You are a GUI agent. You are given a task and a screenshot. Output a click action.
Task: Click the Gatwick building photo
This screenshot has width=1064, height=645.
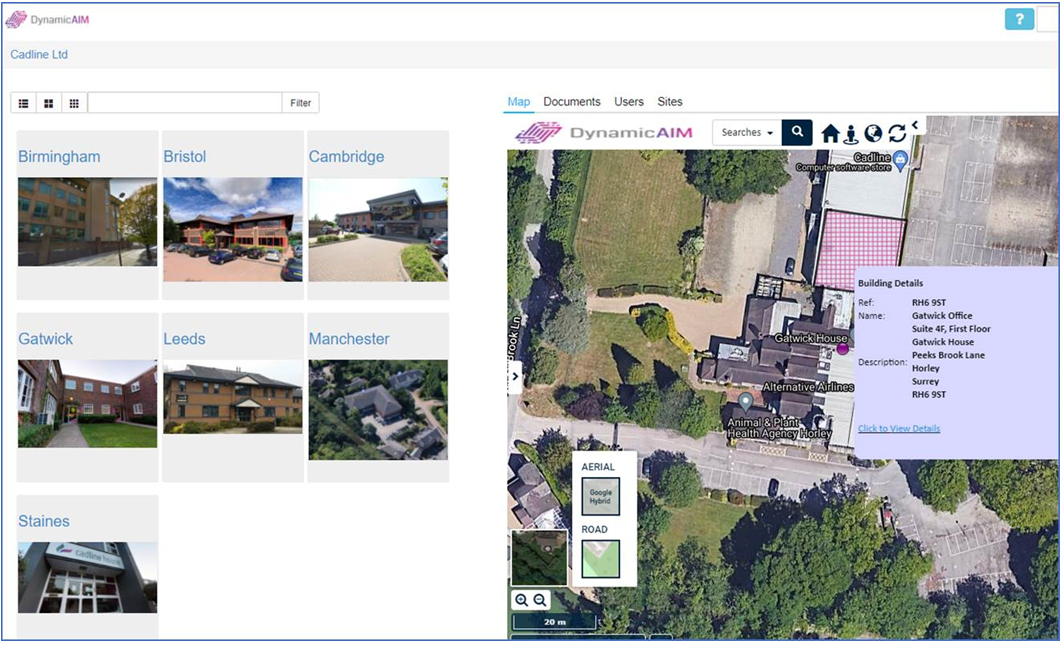[x=88, y=404]
